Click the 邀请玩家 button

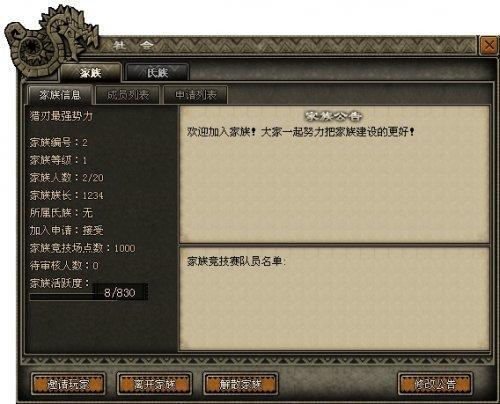[68, 384]
